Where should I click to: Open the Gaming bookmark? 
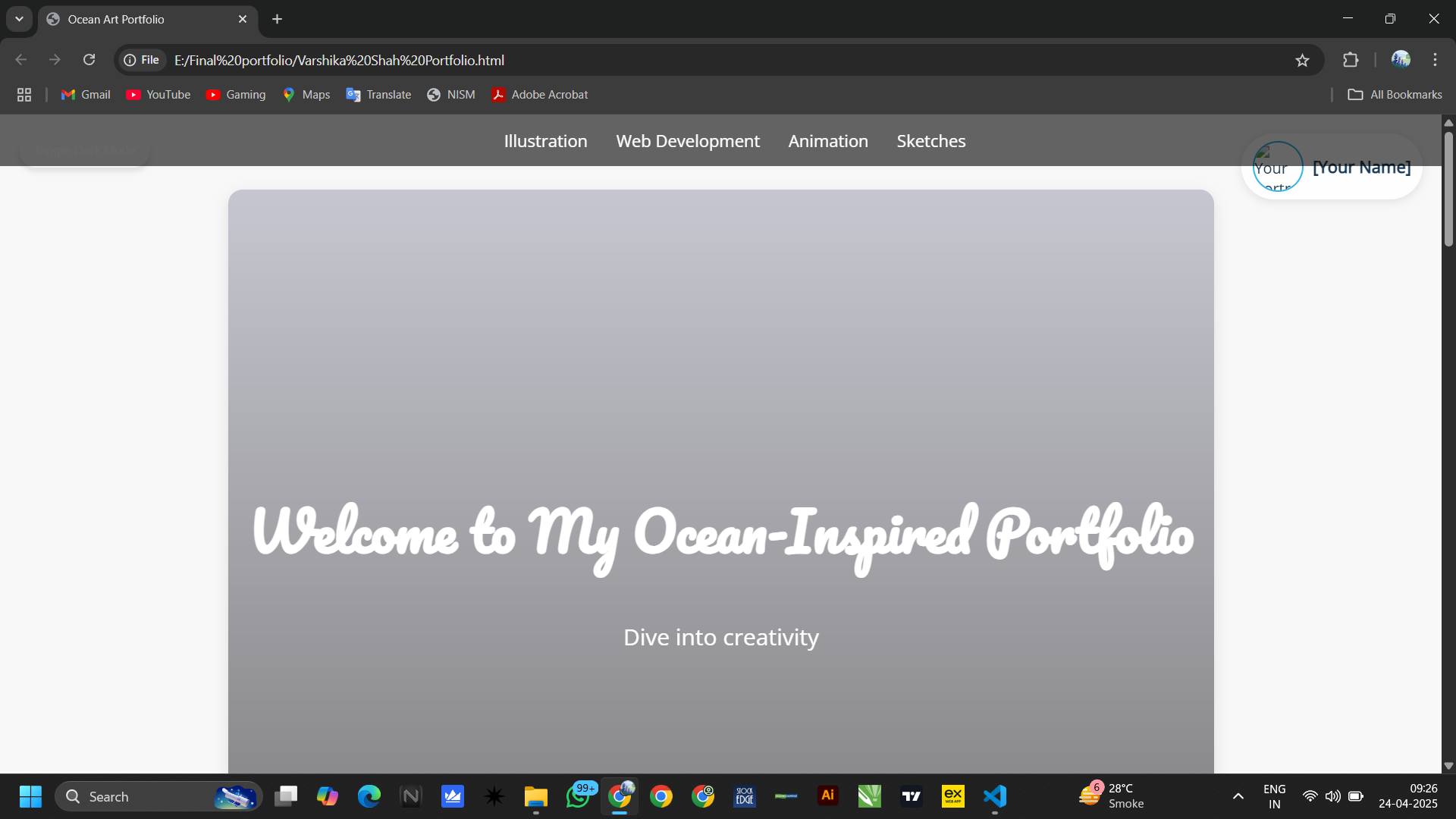[x=236, y=95]
